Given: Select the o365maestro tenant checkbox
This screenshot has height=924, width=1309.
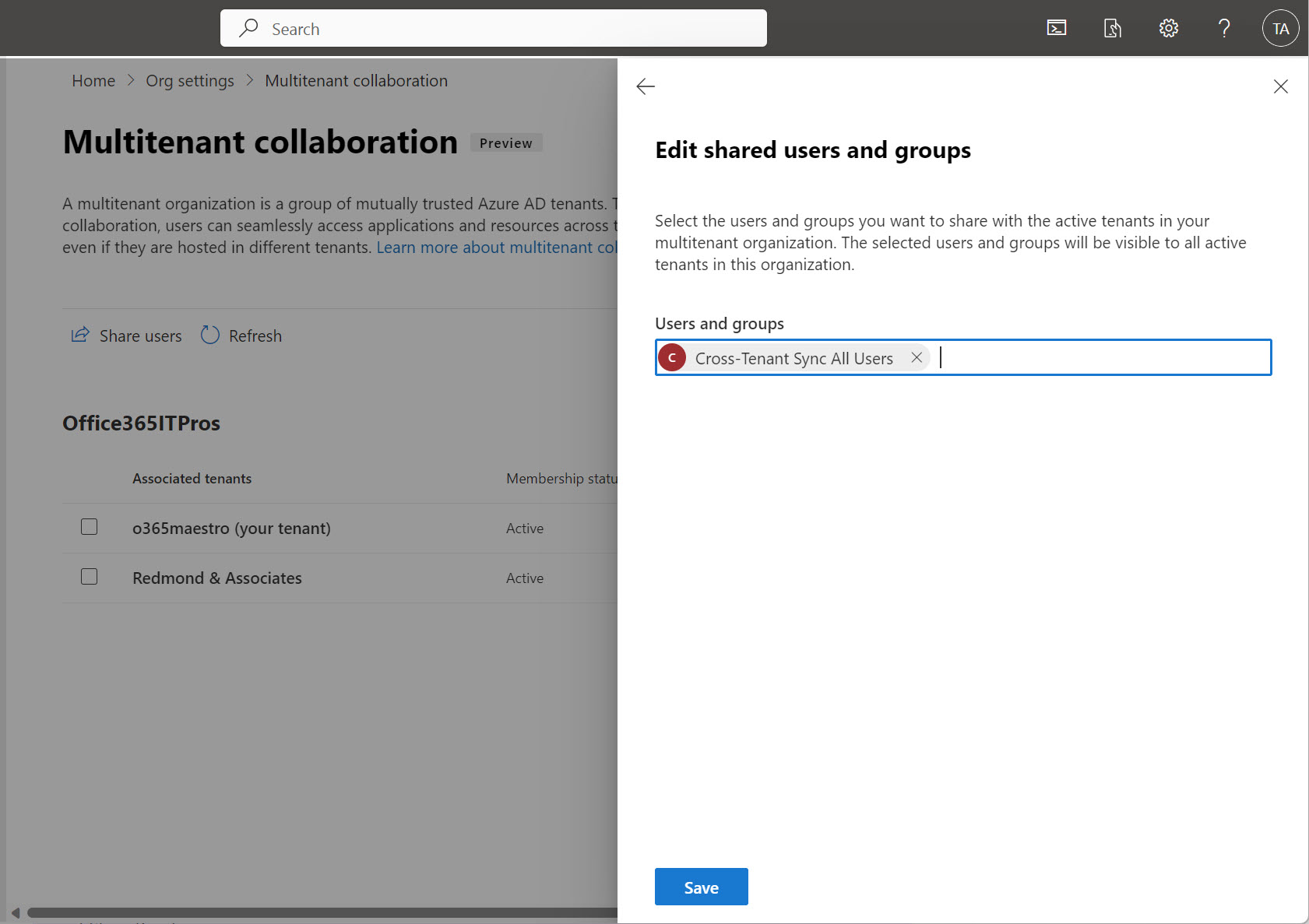Looking at the screenshot, I should [x=90, y=527].
